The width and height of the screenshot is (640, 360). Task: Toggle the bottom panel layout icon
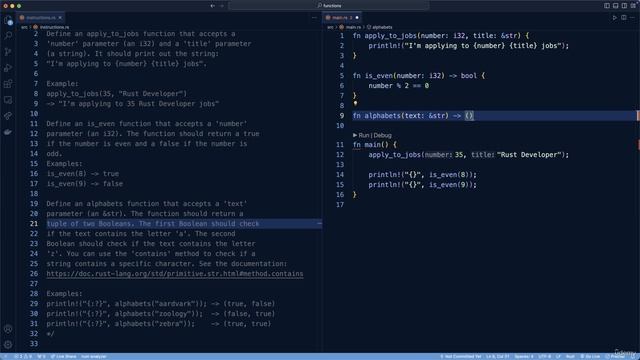[x=616, y=6]
